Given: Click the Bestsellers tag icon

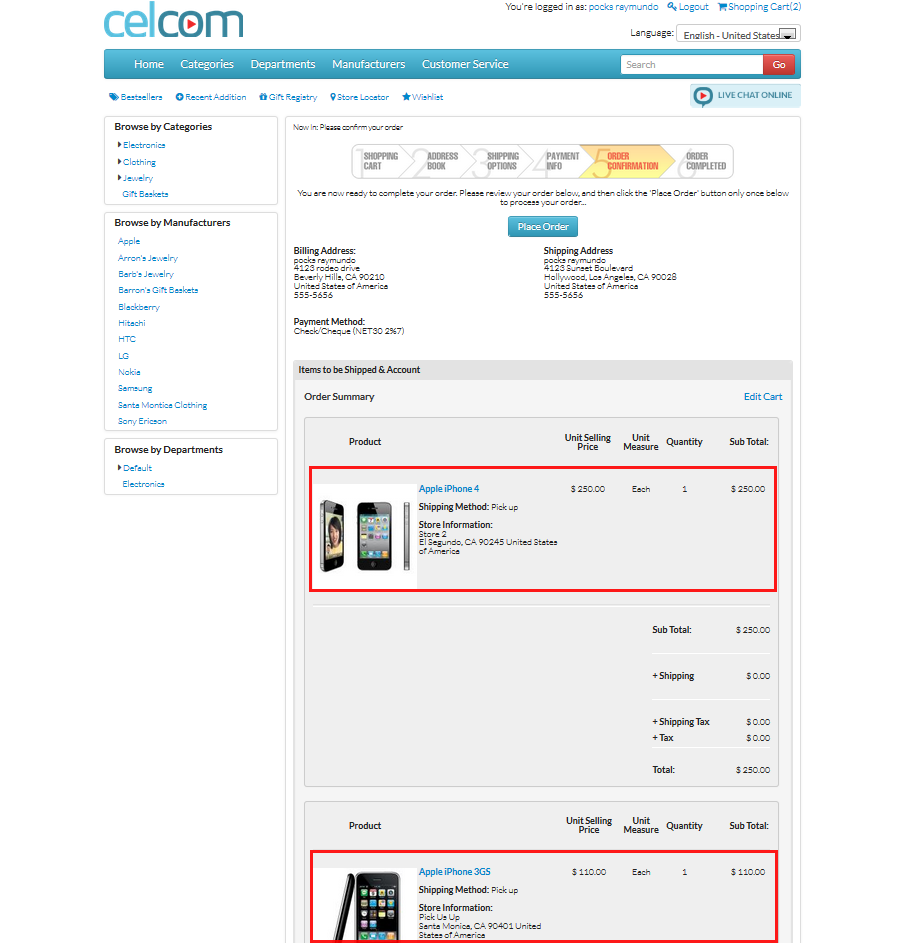Looking at the screenshot, I should click(114, 97).
